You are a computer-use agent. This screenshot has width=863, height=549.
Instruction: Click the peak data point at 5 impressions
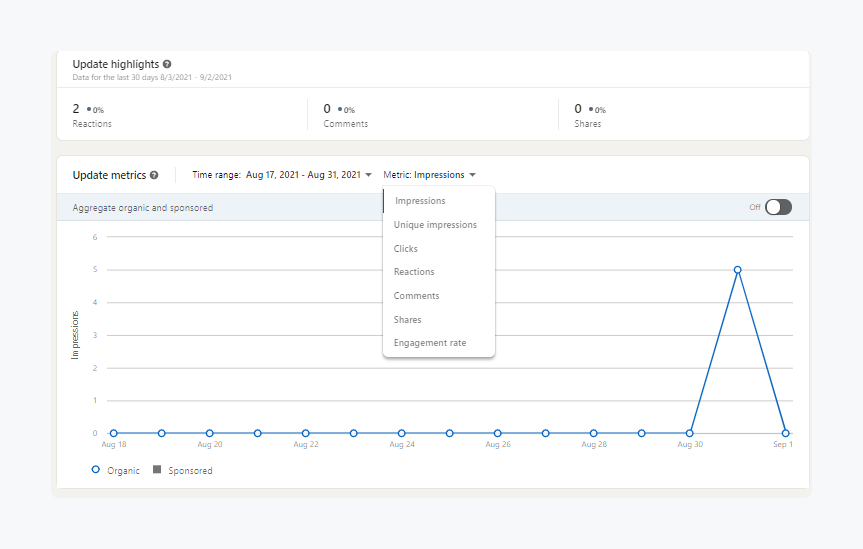737,270
